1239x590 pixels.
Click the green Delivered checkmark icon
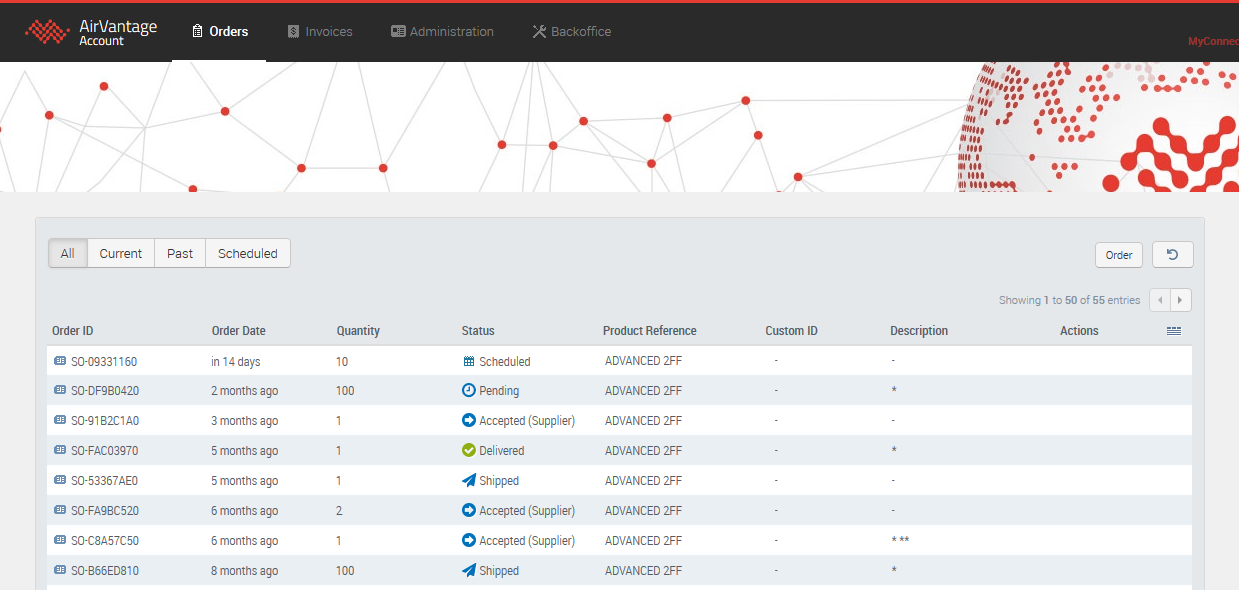coord(468,451)
